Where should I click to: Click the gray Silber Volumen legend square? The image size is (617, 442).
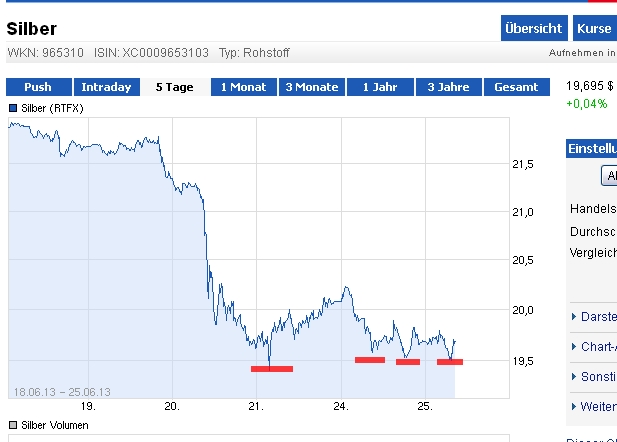pyautogui.click(x=13, y=425)
